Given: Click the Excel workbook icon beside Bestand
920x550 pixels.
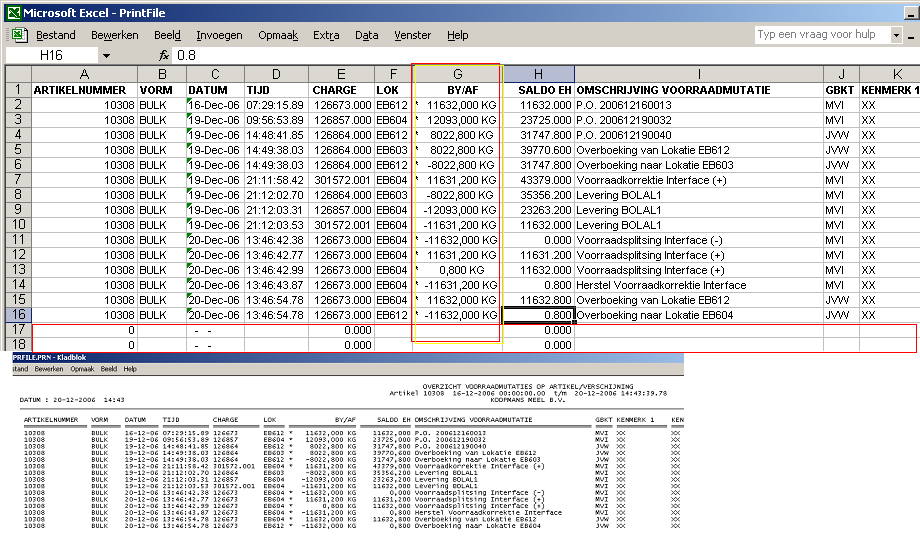Looking at the screenshot, I should pos(19,35).
